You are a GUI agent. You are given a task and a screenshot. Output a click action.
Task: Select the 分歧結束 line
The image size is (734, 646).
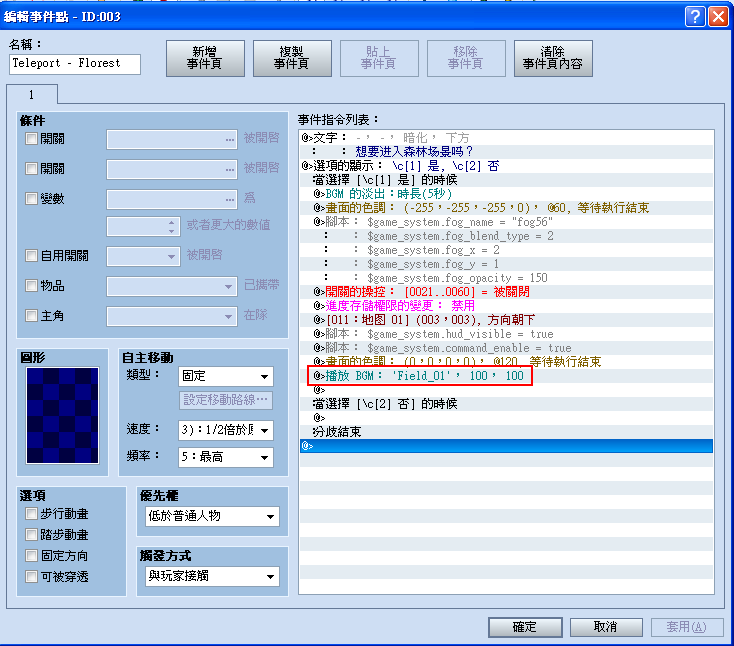[x=506, y=432]
